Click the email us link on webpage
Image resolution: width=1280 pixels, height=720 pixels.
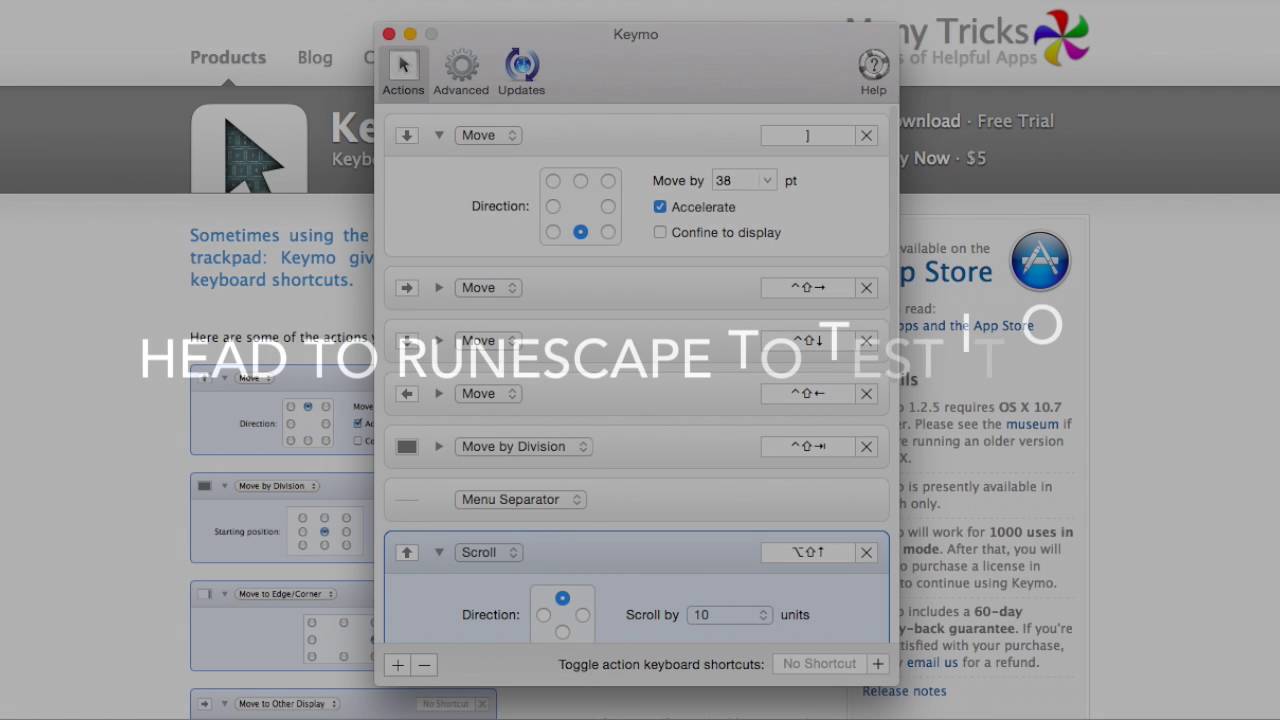tap(932, 662)
